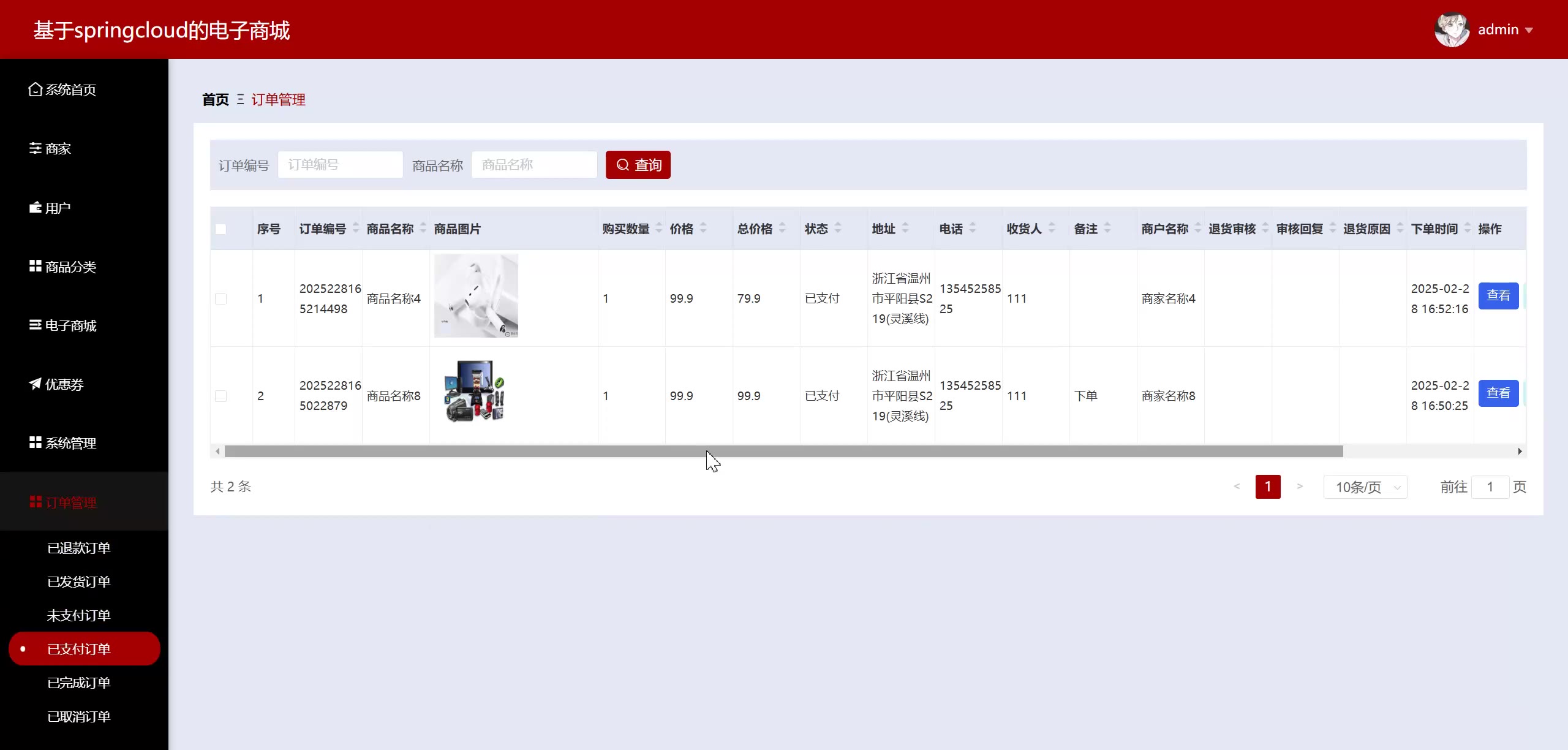1568x750 pixels.
Task: Click the list icon beside 电子商城
Action: [36, 325]
